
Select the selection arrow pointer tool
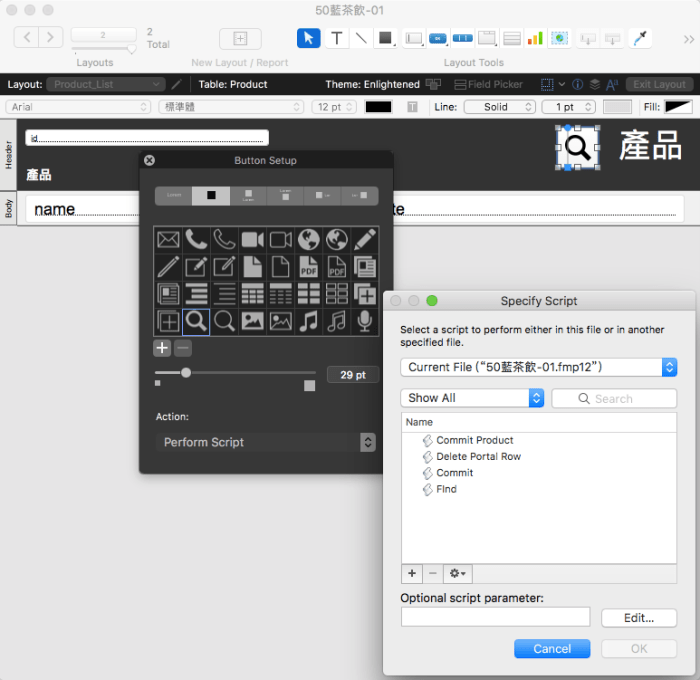click(x=309, y=39)
